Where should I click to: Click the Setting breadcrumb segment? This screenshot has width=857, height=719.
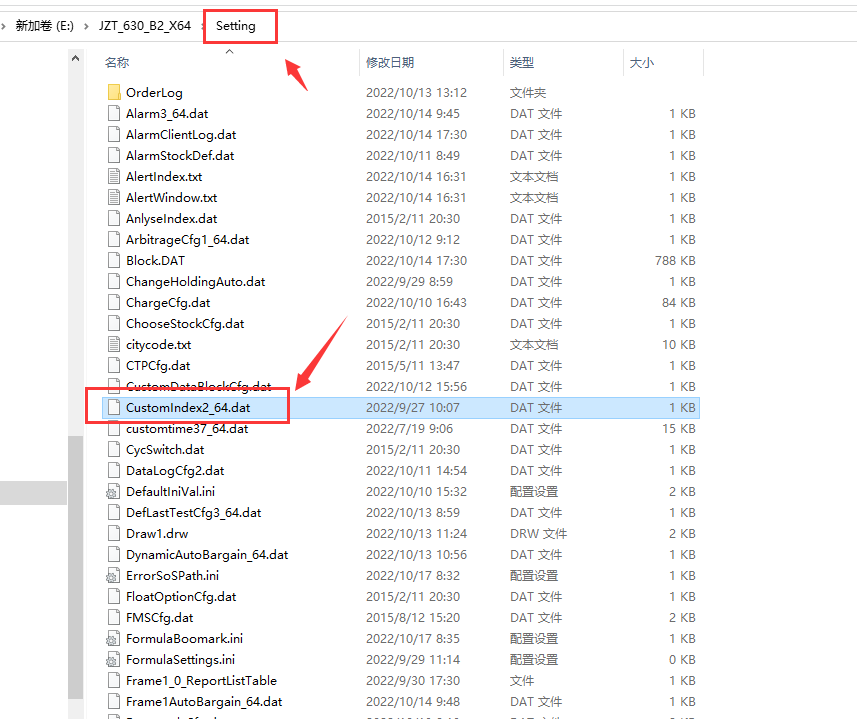click(x=236, y=26)
